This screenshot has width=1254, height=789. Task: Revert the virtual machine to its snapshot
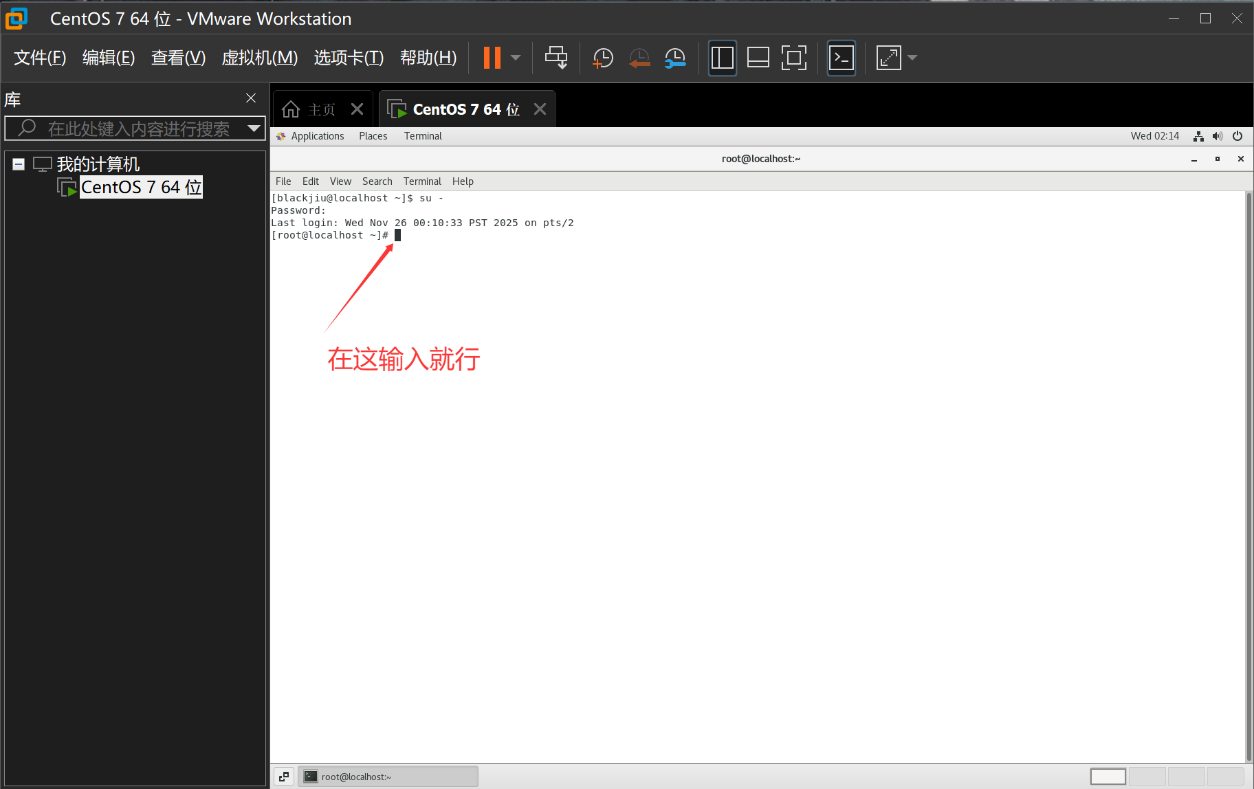pyautogui.click(x=639, y=57)
